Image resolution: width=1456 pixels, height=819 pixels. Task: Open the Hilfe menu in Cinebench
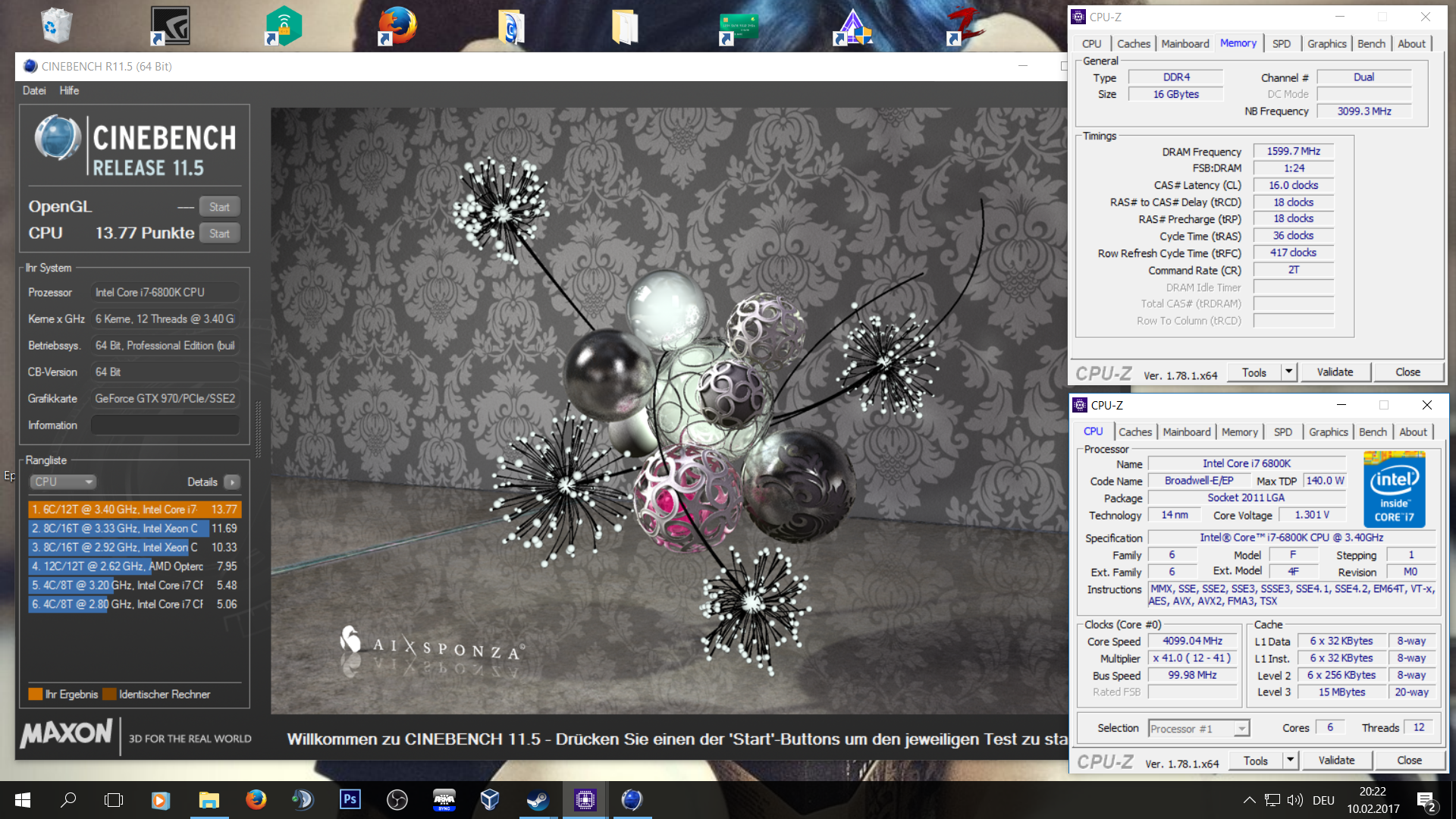[69, 90]
